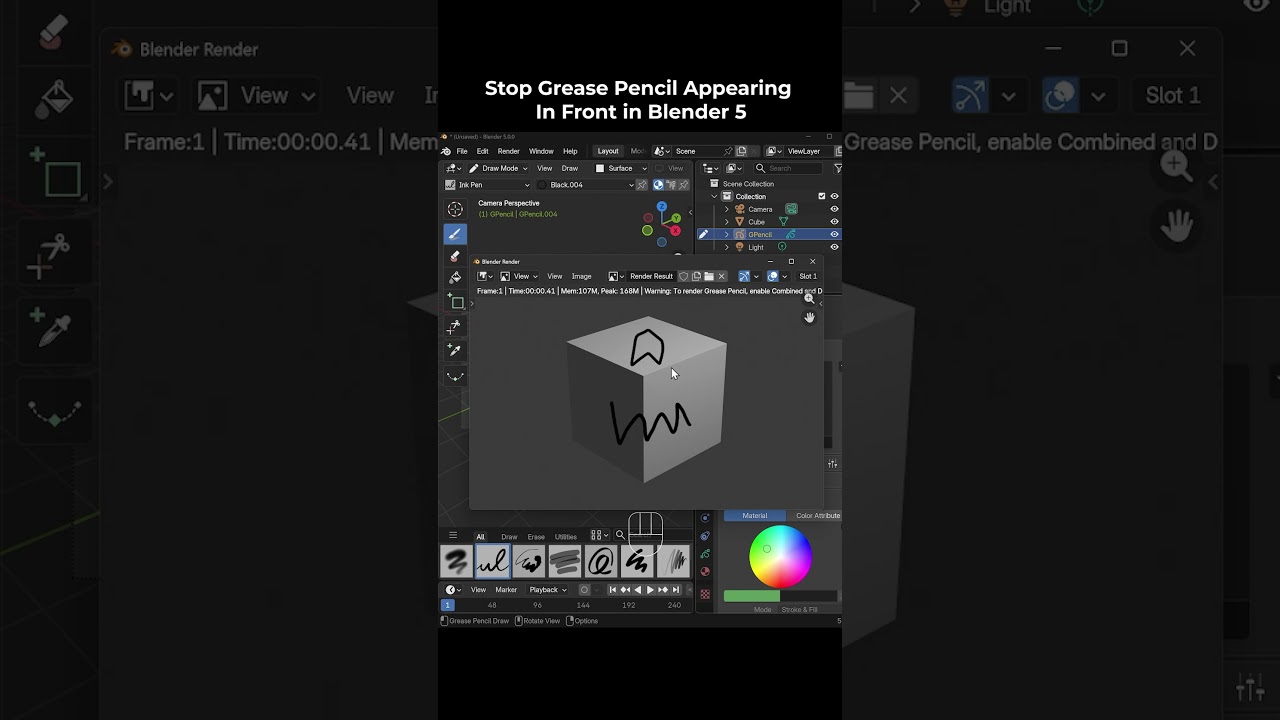Hide the Camera object via eye icon
Screen dimensions: 1280x720
(x=834, y=209)
